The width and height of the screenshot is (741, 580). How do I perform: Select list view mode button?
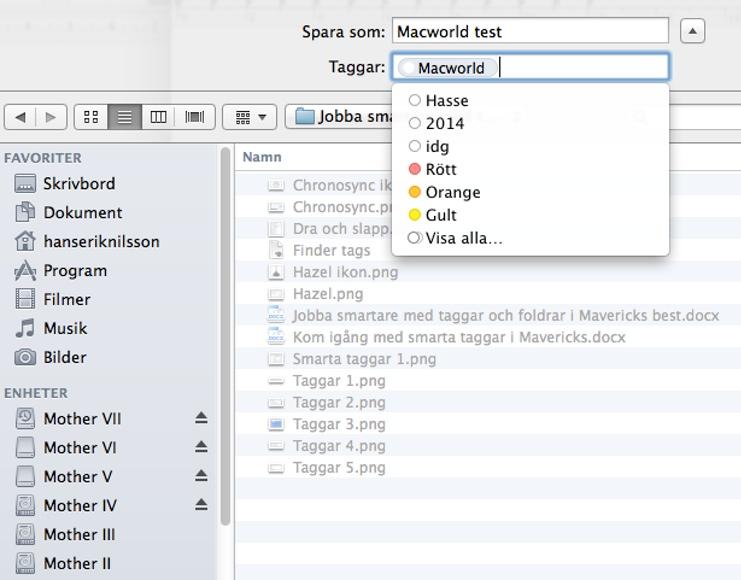pyautogui.click(x=124, y=117)
